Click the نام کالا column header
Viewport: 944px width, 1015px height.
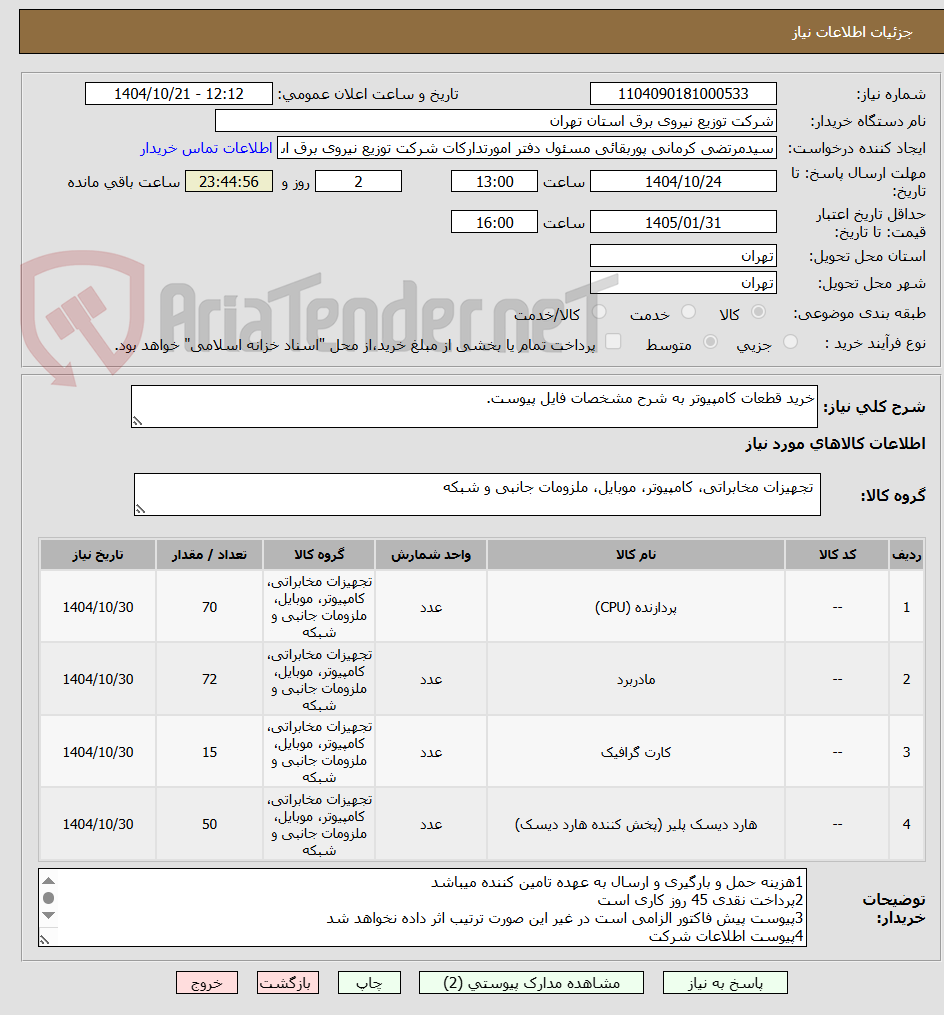636,555
